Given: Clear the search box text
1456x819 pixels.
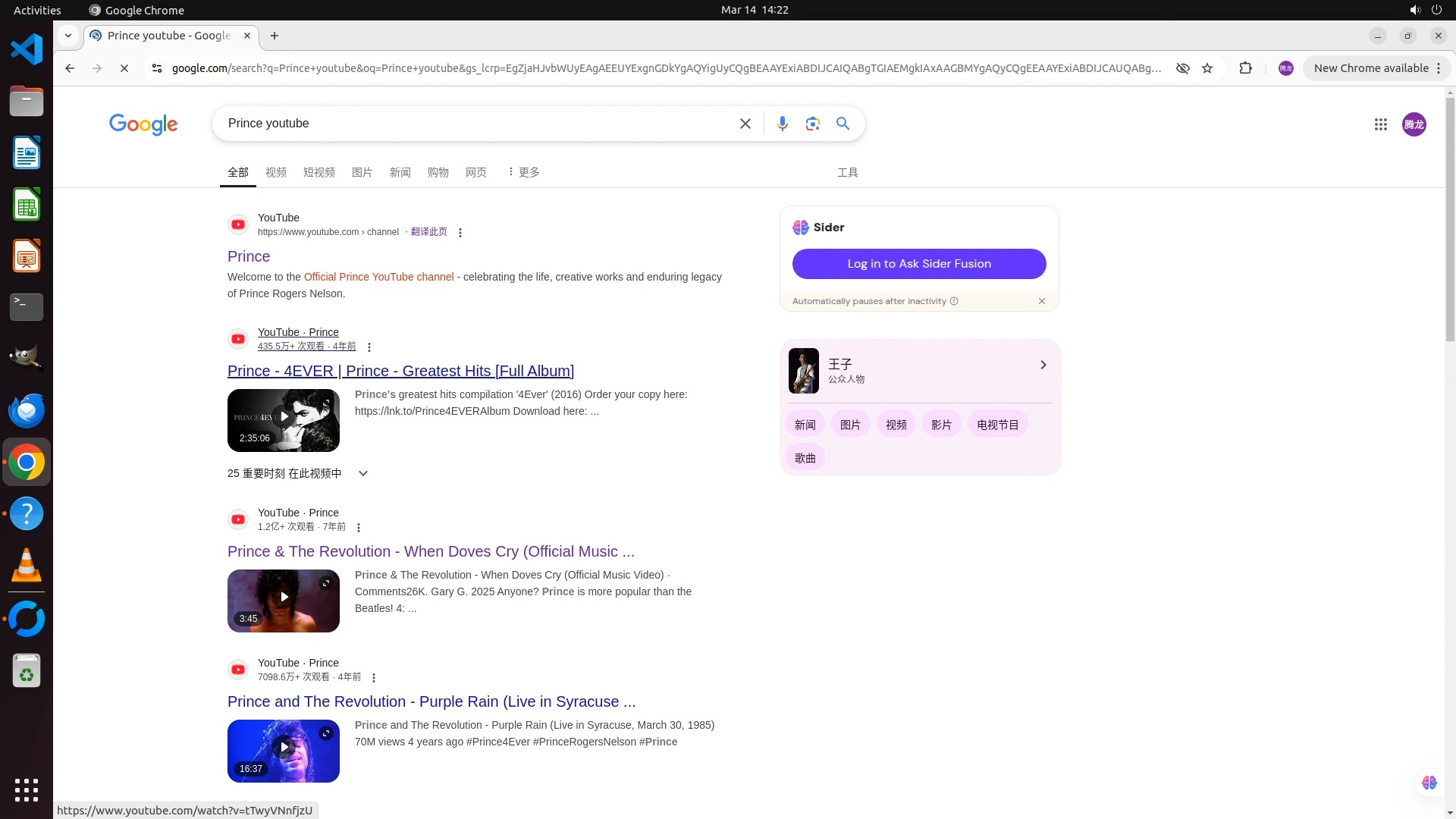Looking at the screenshot, I should (745, 124).
